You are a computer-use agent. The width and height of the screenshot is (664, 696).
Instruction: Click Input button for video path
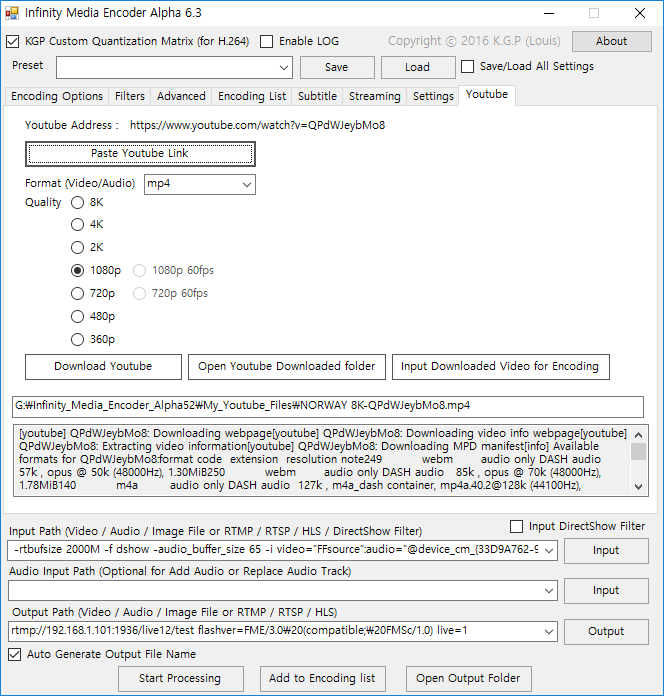click(606, 551)
